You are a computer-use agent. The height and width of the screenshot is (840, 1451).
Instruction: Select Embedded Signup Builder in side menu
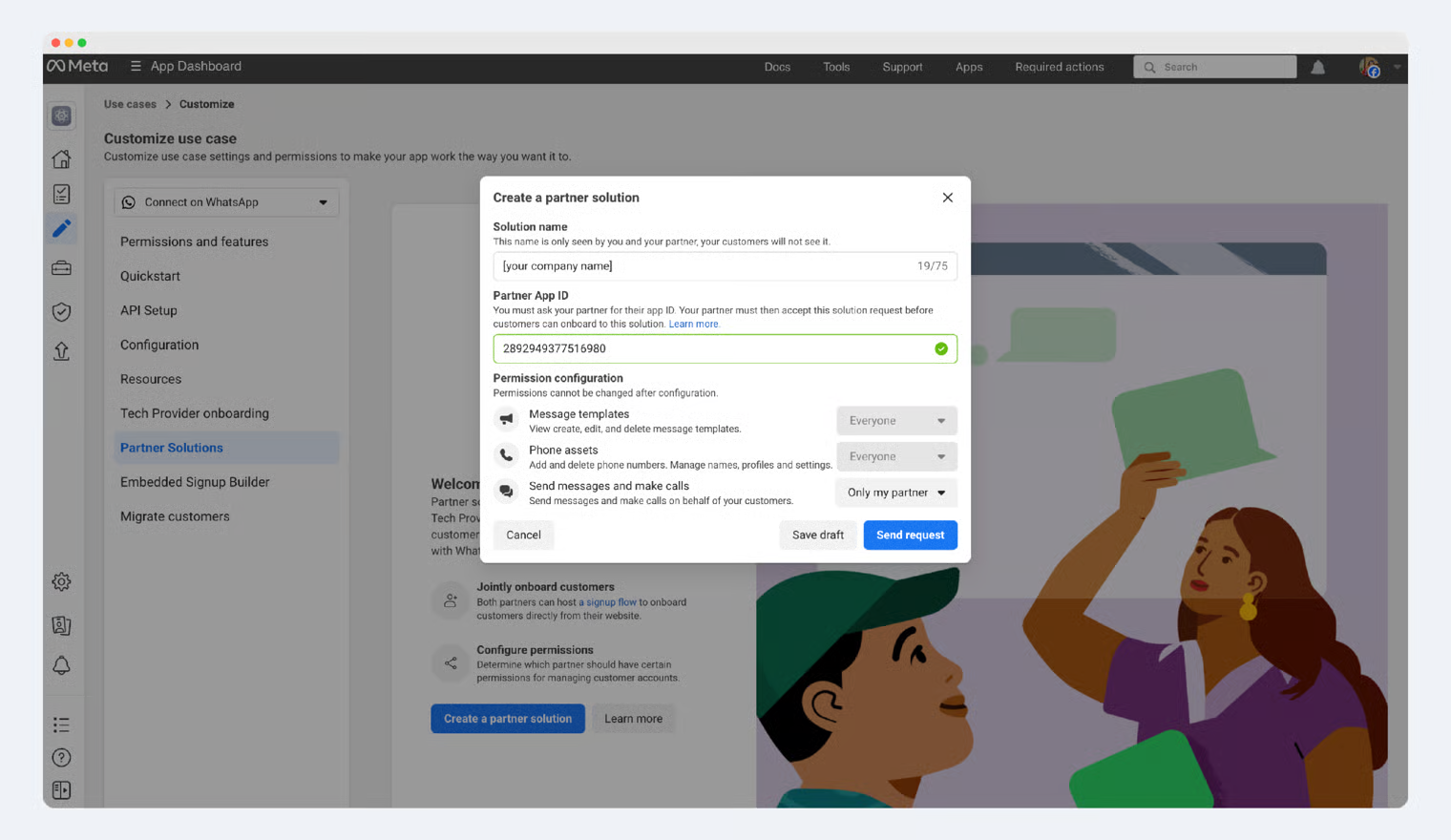(195, 482)
